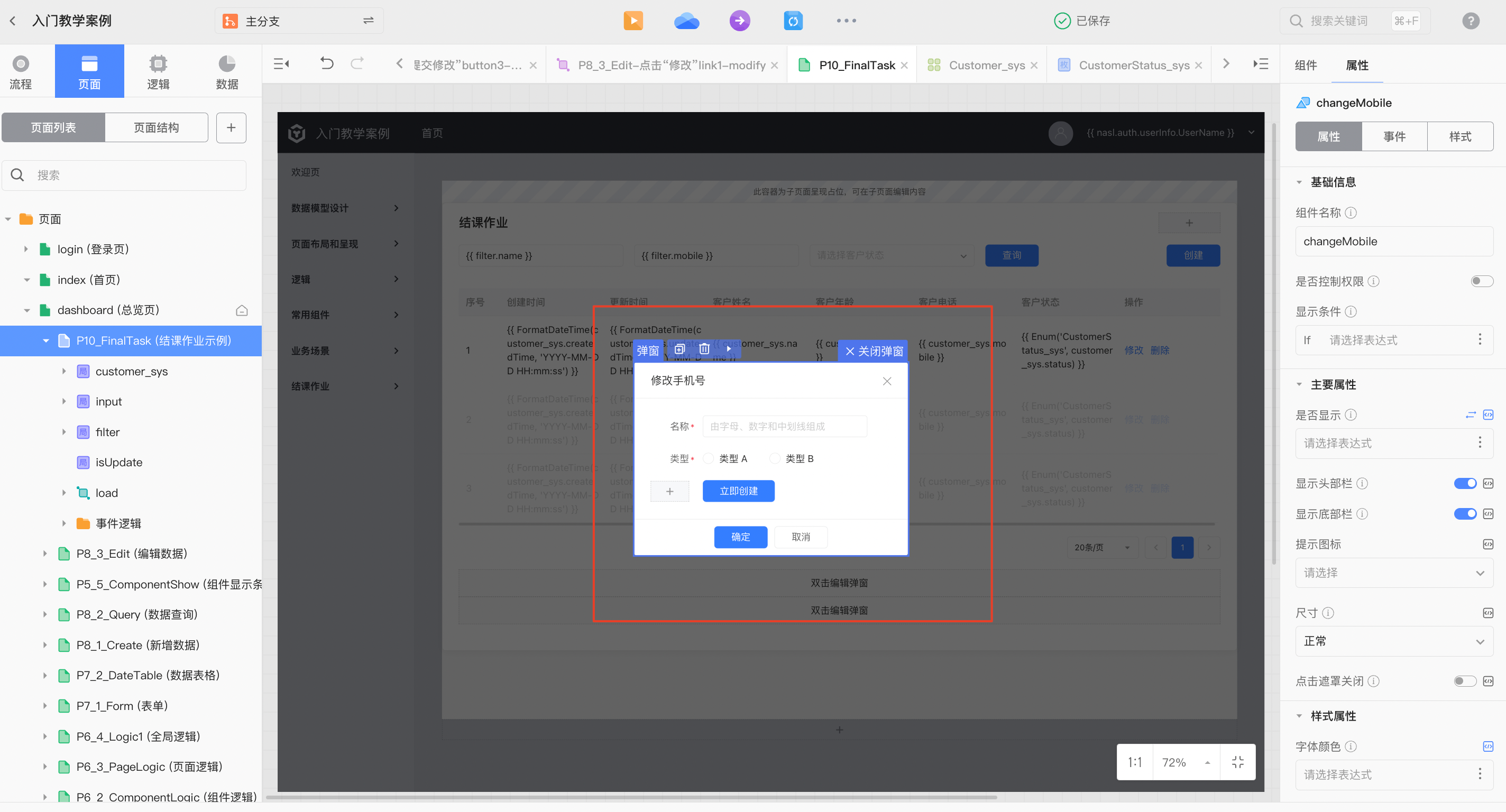Collapse the right properties panel icon
Image resolution: width=1506 pixels, height=812 pixels.
coord(1261,64)
